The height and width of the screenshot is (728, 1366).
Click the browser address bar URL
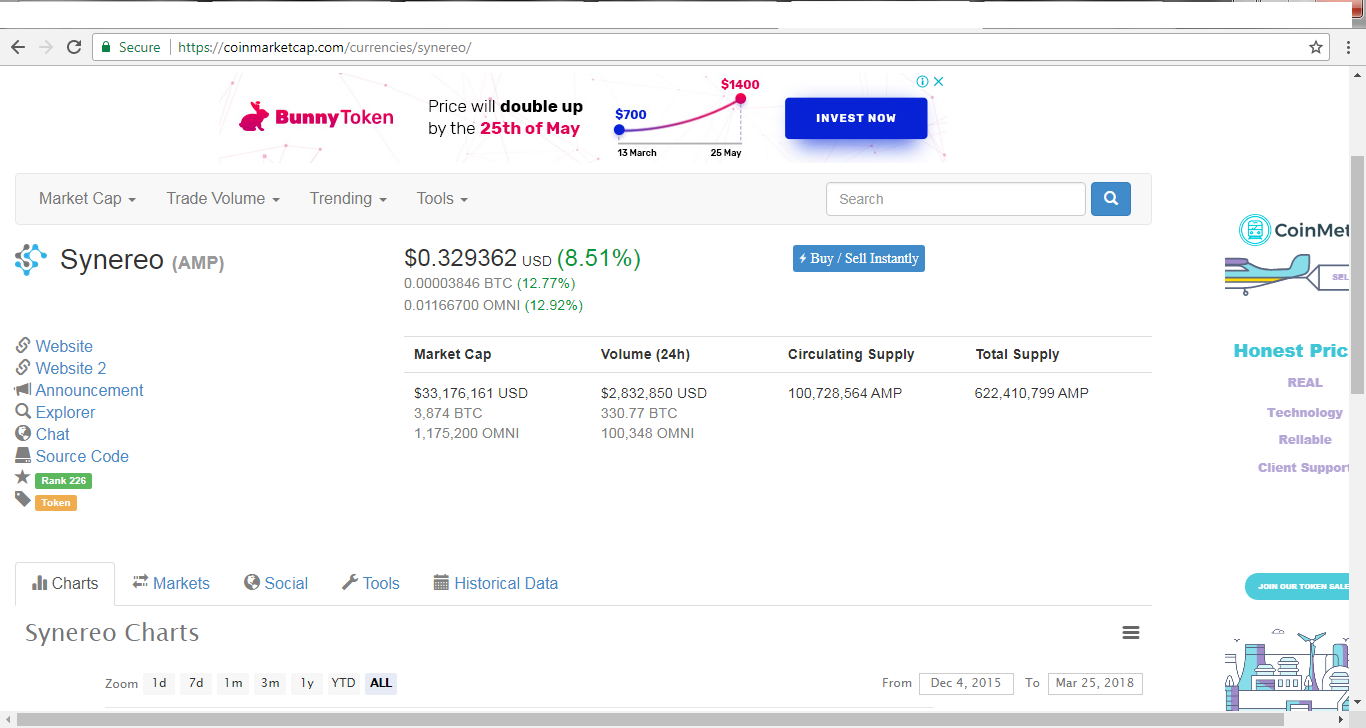click(324, 47)
